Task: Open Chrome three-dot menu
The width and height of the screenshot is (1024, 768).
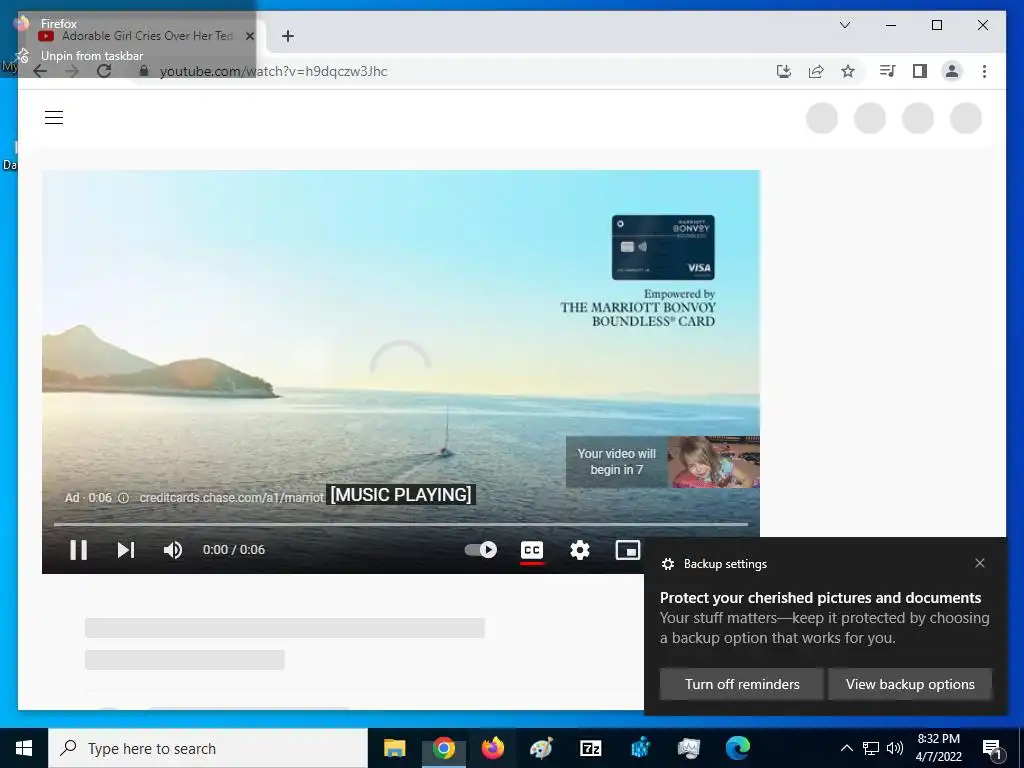Action: (984, 71)
